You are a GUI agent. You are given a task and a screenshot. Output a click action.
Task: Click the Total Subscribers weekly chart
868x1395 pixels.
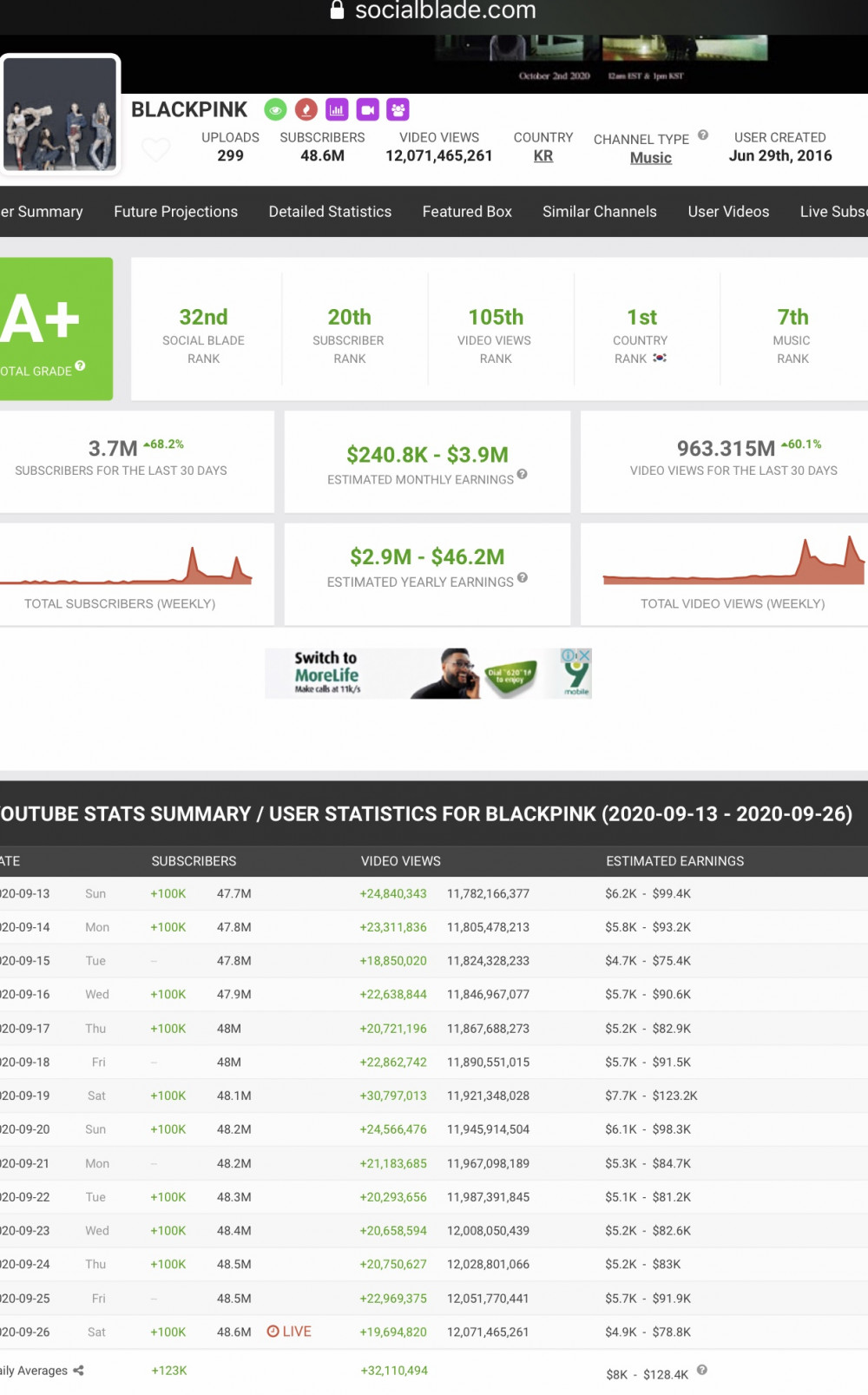pos(127,564)
